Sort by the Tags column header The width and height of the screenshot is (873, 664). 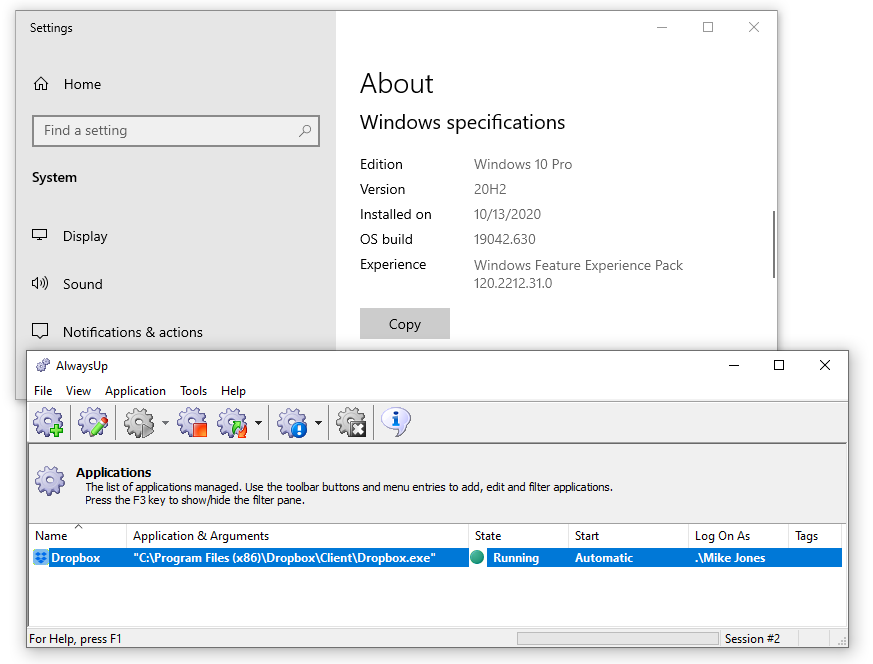[x=815, y=535]
